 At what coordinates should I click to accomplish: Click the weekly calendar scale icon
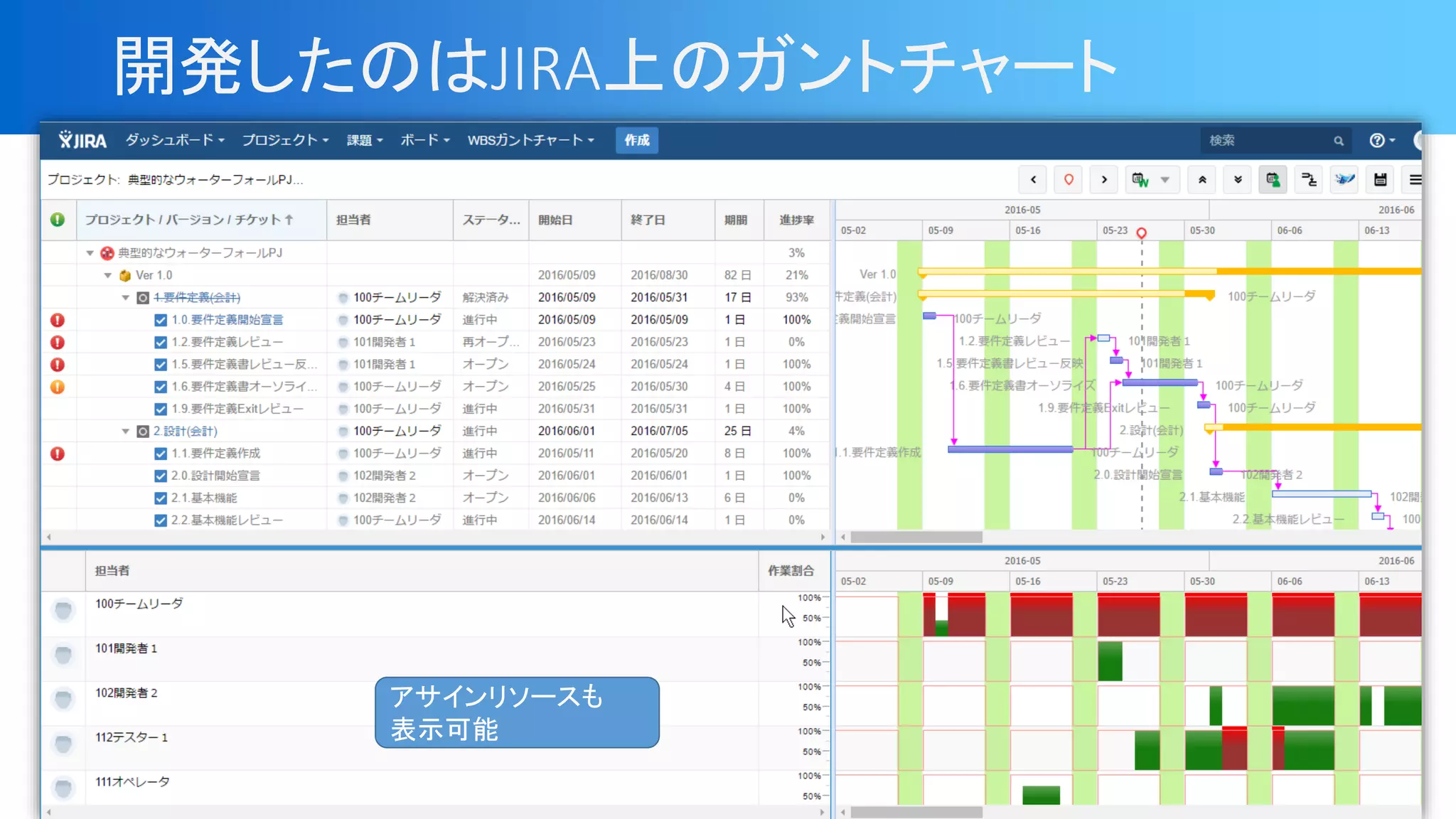pyautogui.click(x=1140, y=180)
